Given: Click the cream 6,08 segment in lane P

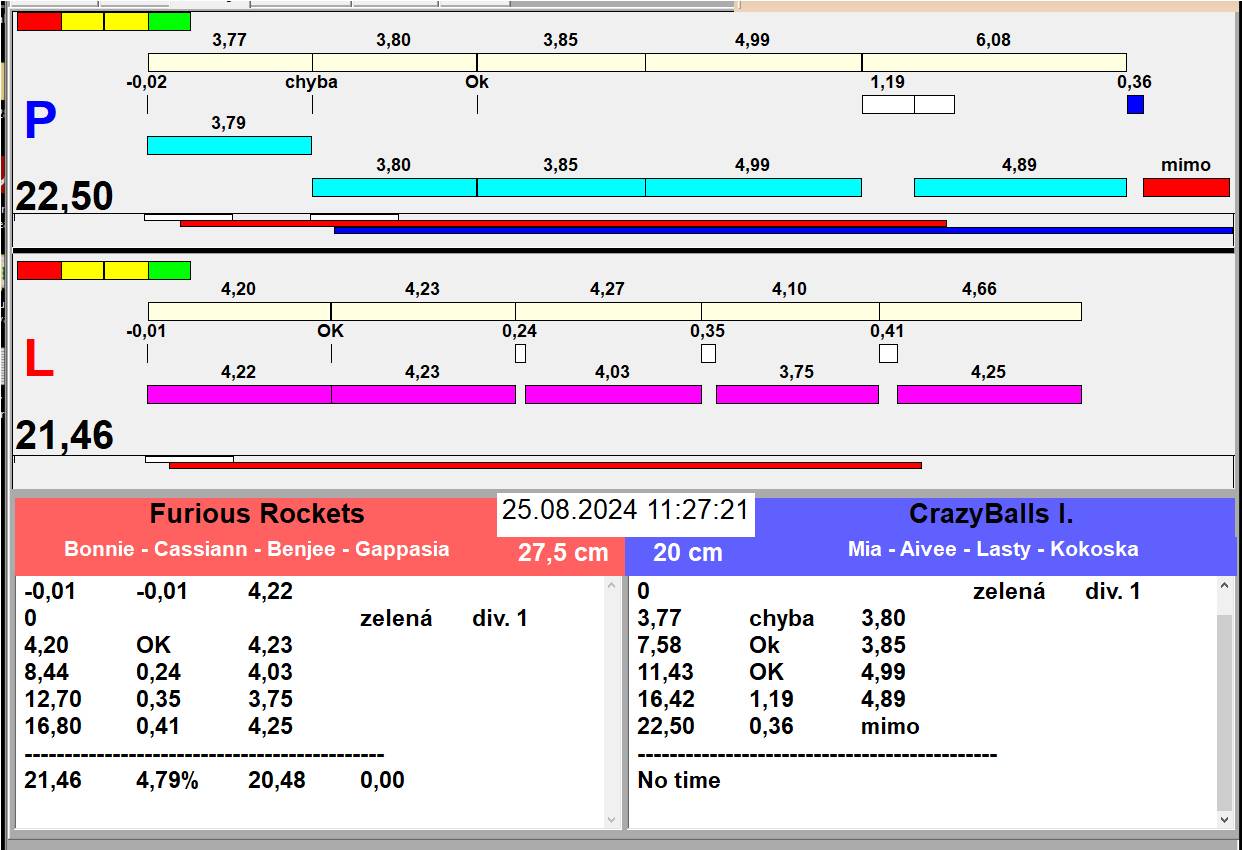Looking at the screenshot, I should (x=994, y=62).
